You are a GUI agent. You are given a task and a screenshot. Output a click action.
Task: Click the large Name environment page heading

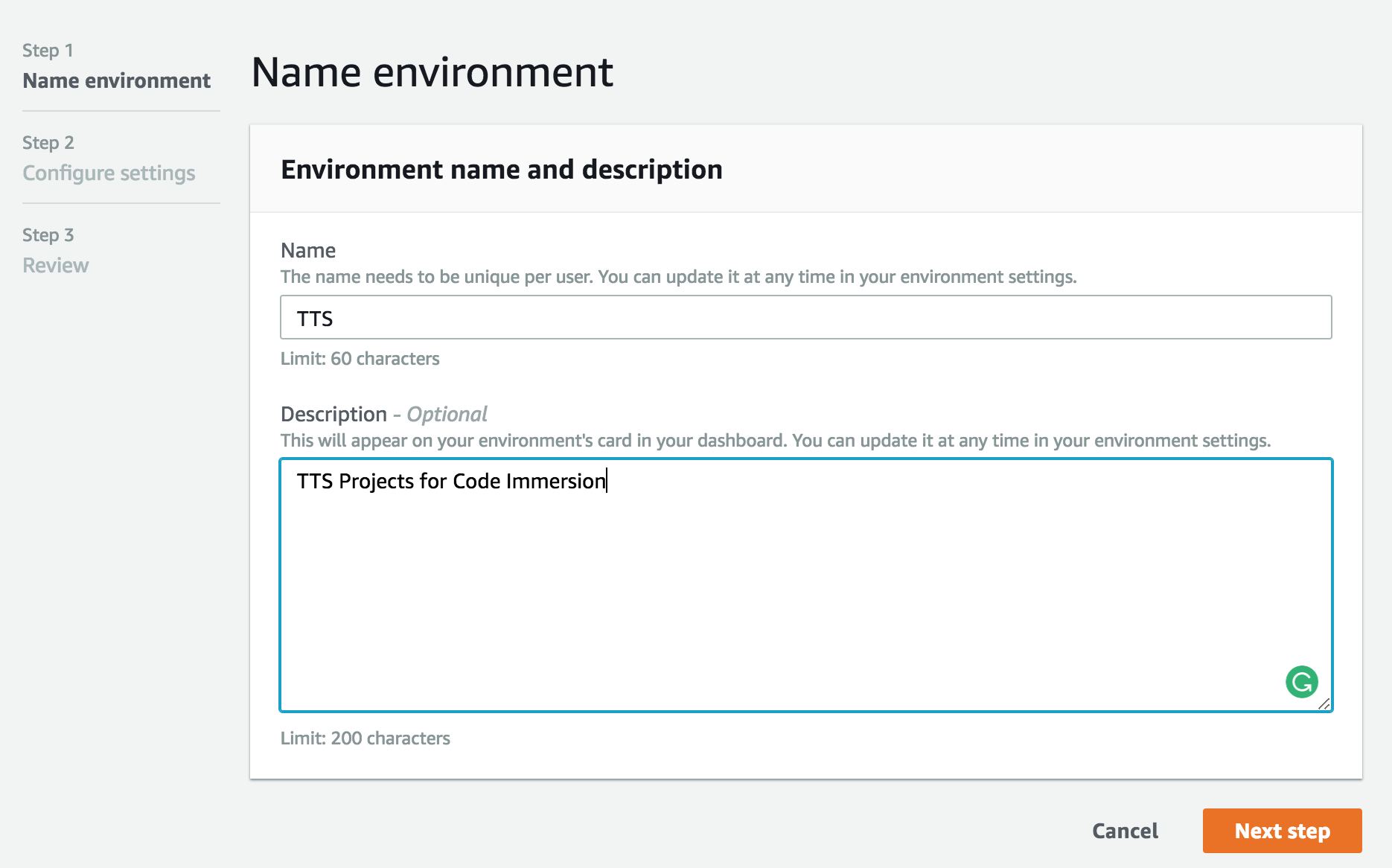click(432, 72)
